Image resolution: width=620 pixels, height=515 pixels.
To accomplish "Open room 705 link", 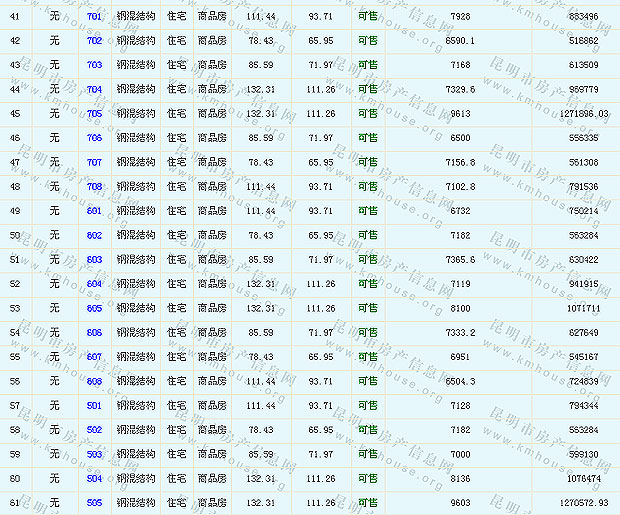I will click(94, 113).
